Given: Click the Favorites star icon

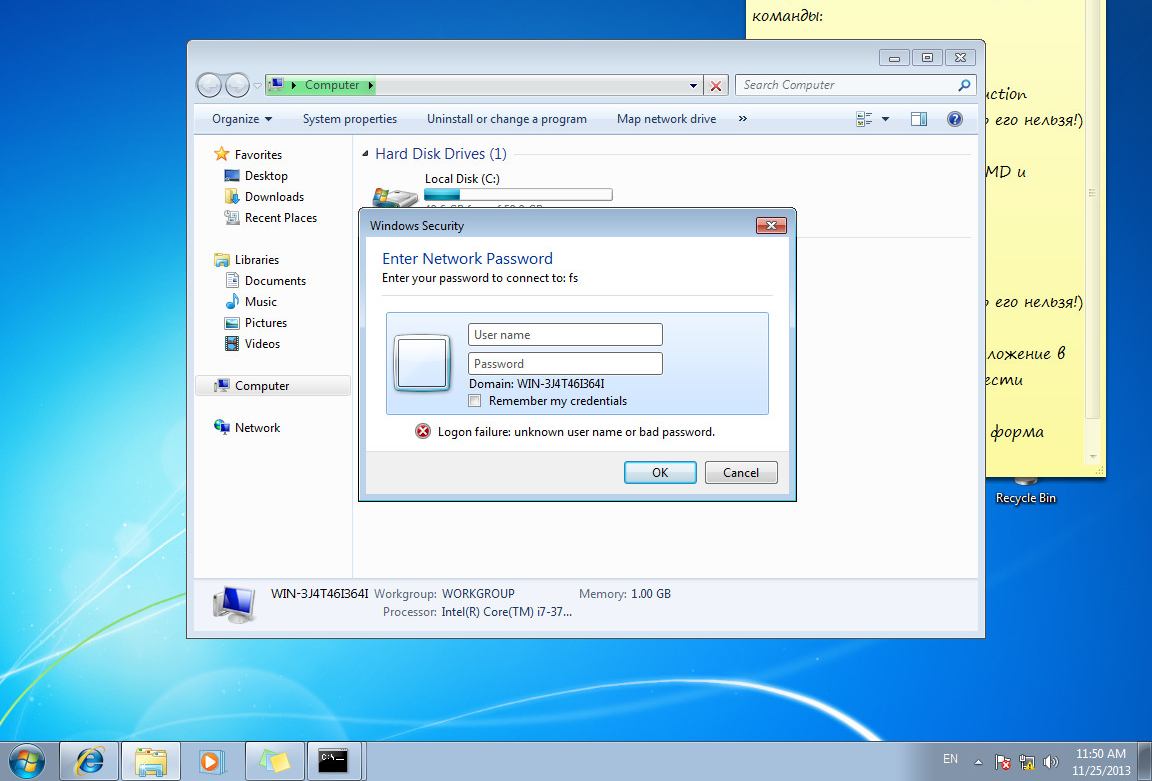Looking at the screenshot, I should click(221, 154).
